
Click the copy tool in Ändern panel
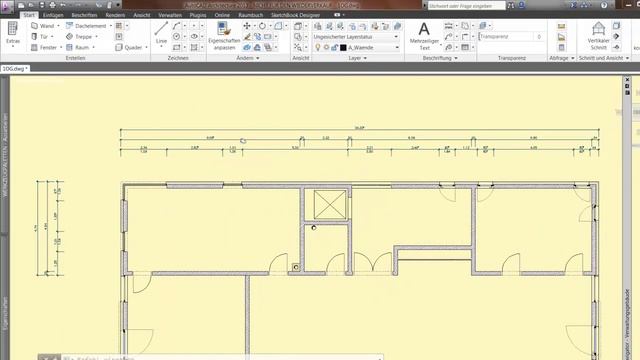click(x=257, y=37)
